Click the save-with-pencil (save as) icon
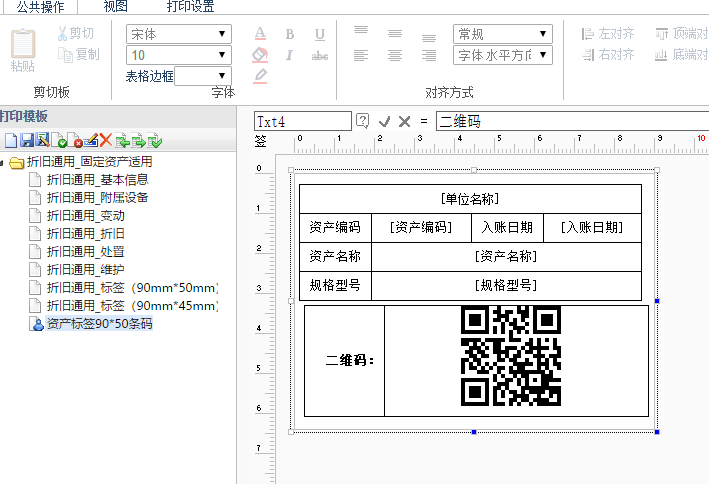The width and height of the screenshot is (717, 495). (43, 140)
